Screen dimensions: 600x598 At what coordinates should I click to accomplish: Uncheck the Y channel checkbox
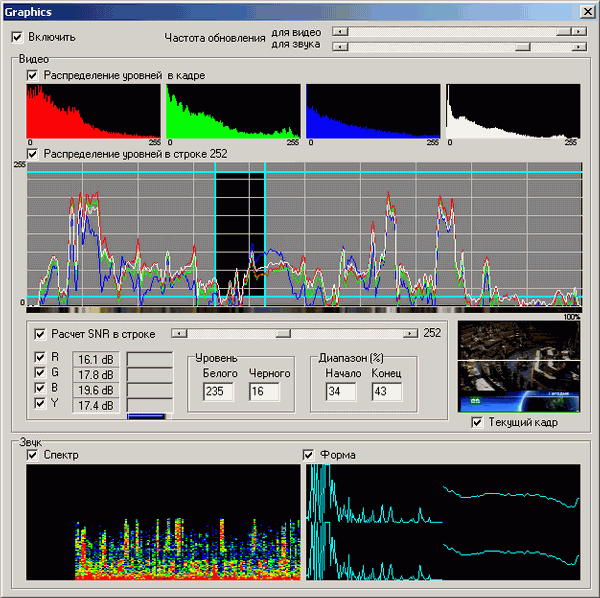40,404
